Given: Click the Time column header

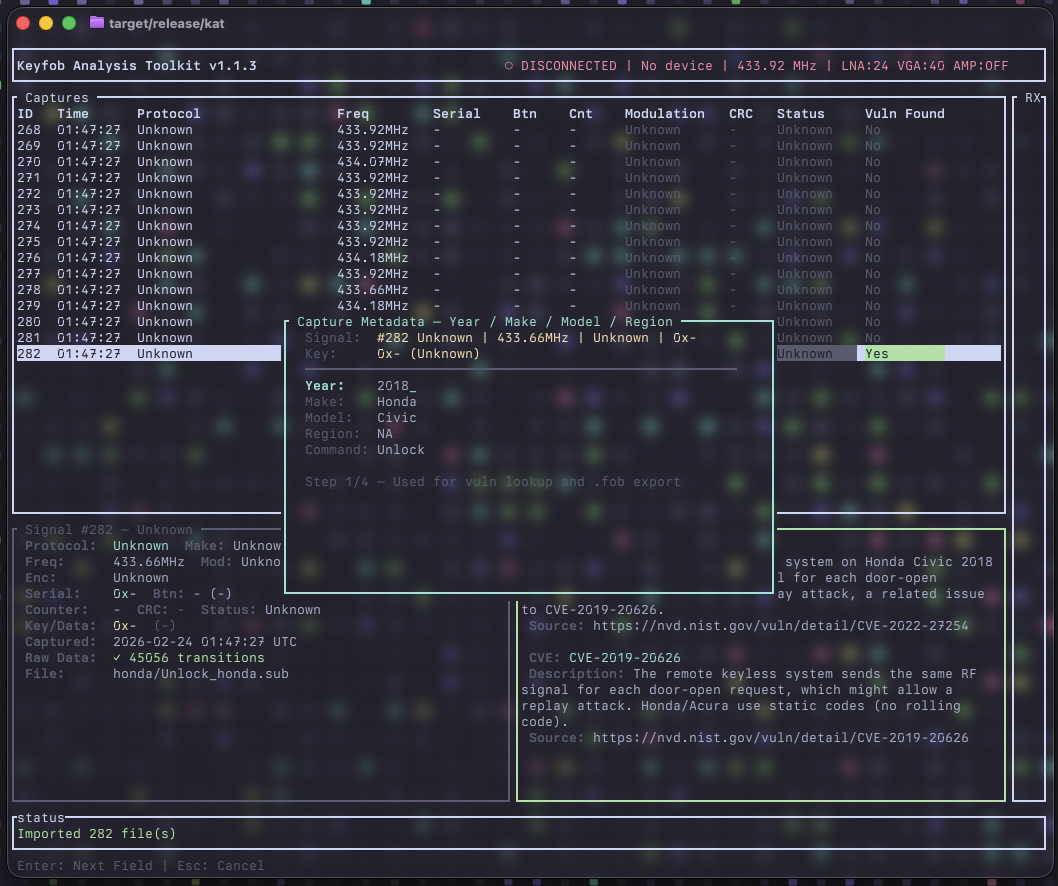Looking at the screenshot, I should [73, 113].
